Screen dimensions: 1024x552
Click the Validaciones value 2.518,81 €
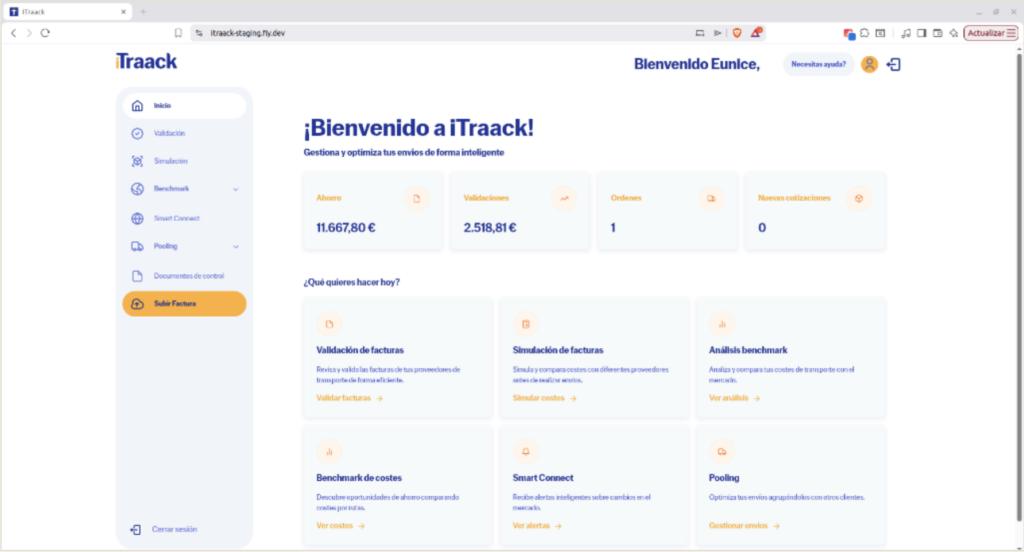coord(490,228)
